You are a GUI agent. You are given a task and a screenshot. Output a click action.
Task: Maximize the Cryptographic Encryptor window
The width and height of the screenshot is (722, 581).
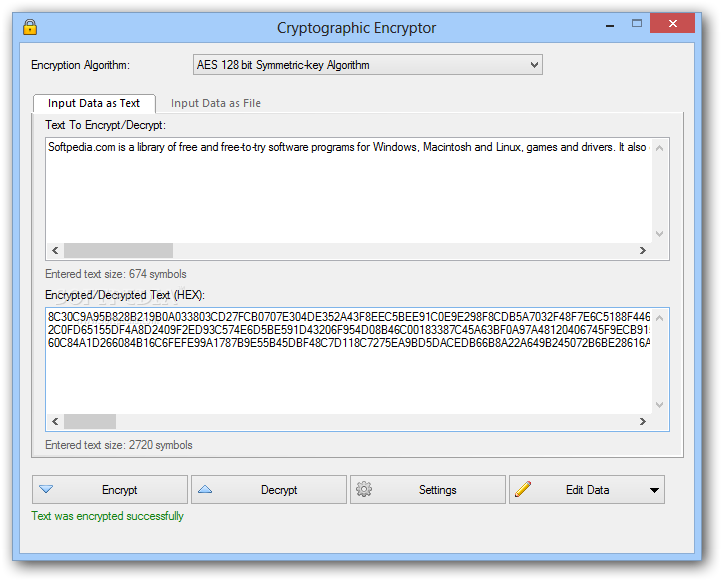637,23
